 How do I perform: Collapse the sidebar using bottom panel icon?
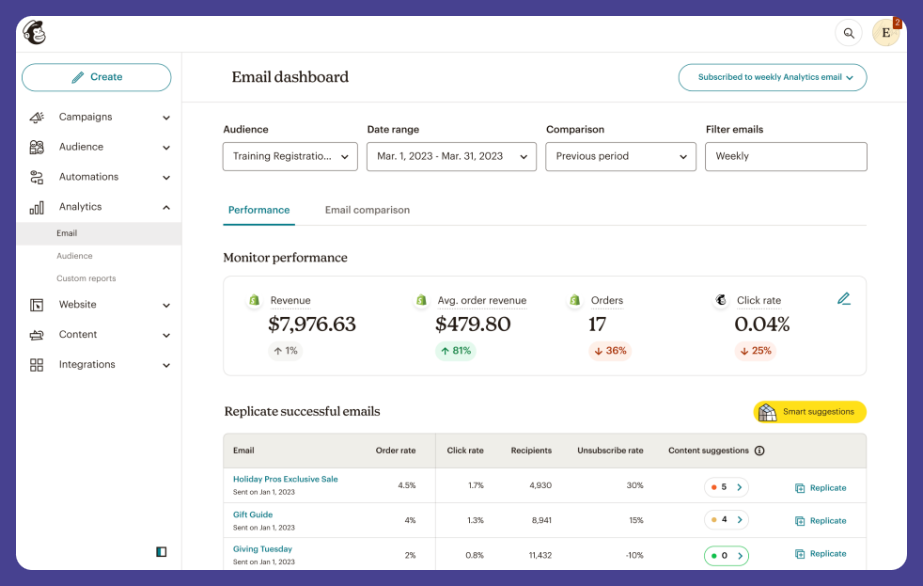[161, 551]
